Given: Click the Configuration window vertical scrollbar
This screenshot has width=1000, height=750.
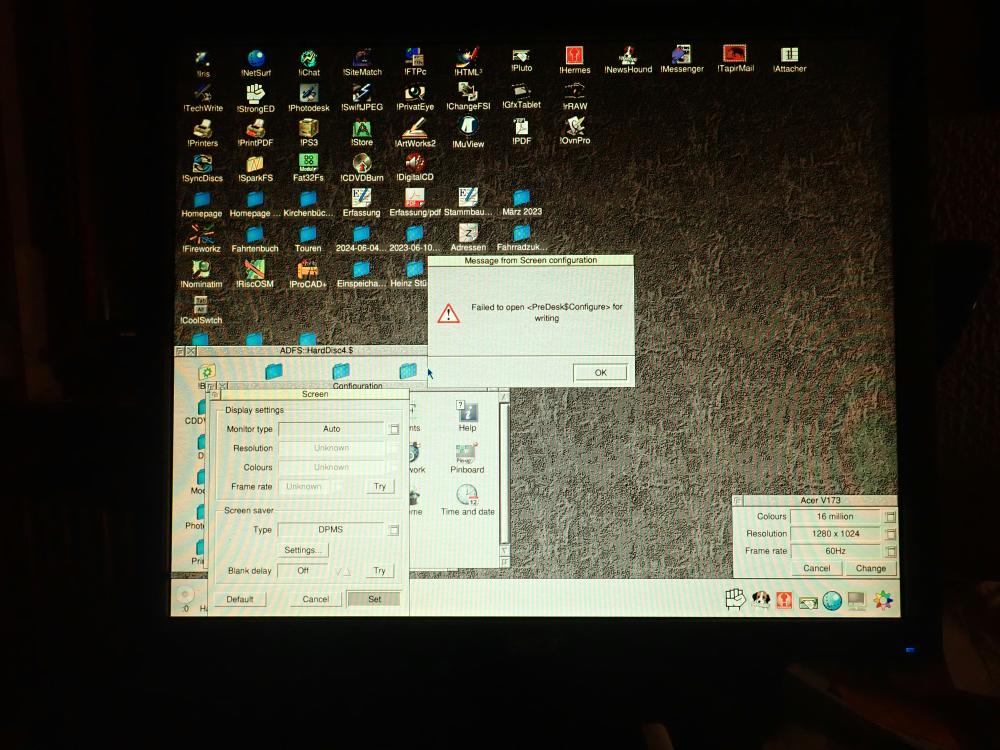Looking at the screenshot, I should tap(504, 475).
